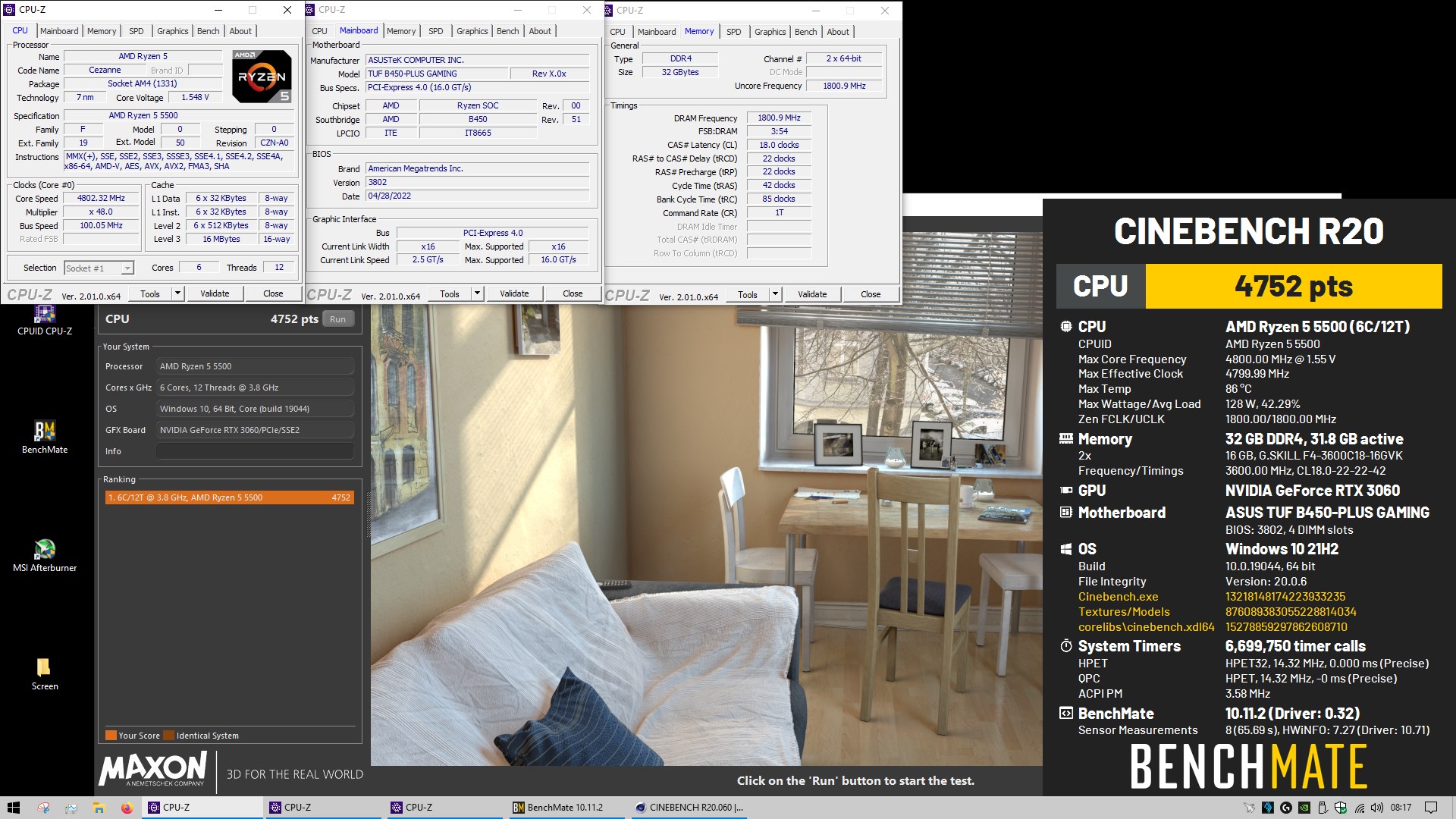Image resolution: width=1456 pixels, height=819 pixels.
Task: Click Validate in the Memory CPU-Z window
Action: point(812,294)
